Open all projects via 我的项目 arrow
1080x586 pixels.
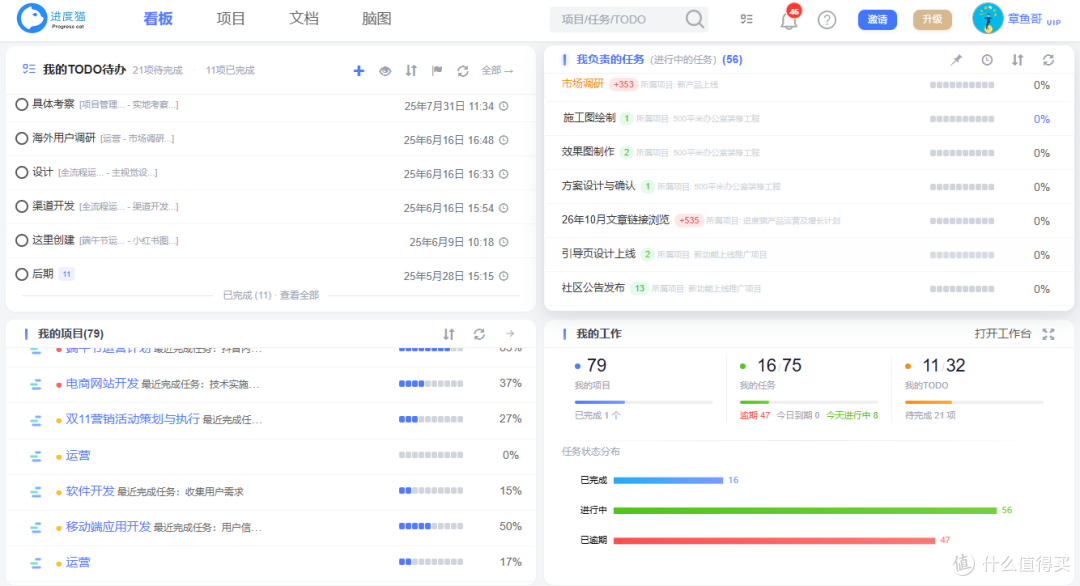[x=510, y=334]
